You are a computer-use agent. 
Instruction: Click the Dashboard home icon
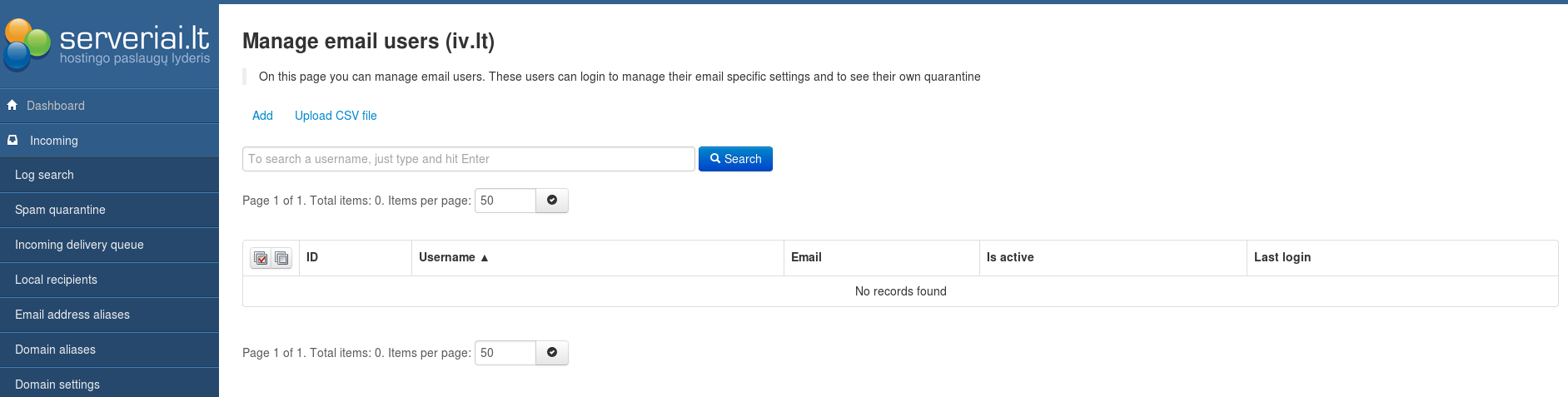12,106
